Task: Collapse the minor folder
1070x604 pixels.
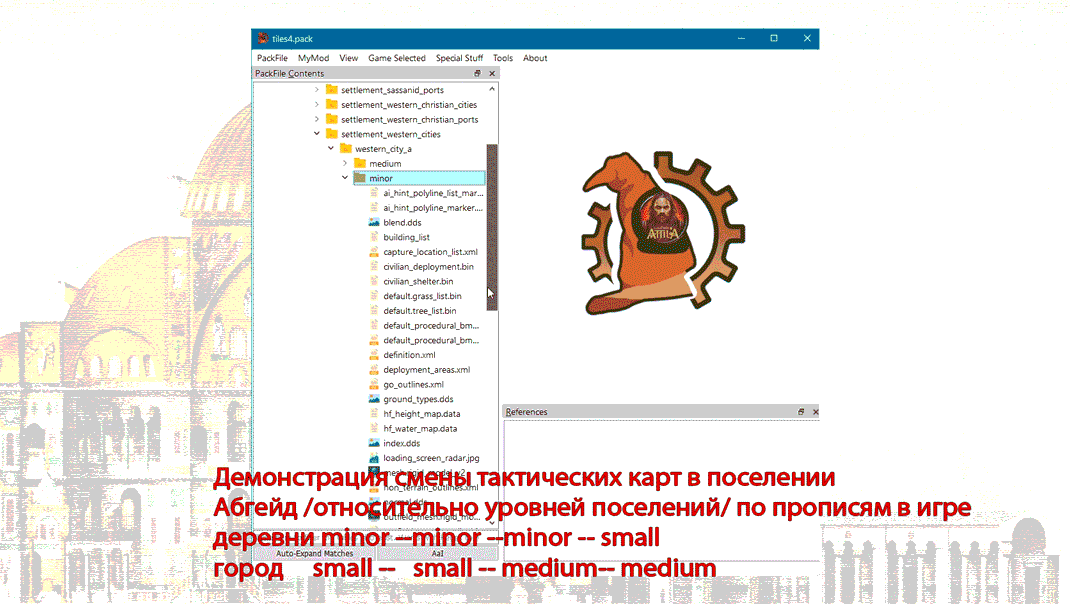Action: coord(345,177)
